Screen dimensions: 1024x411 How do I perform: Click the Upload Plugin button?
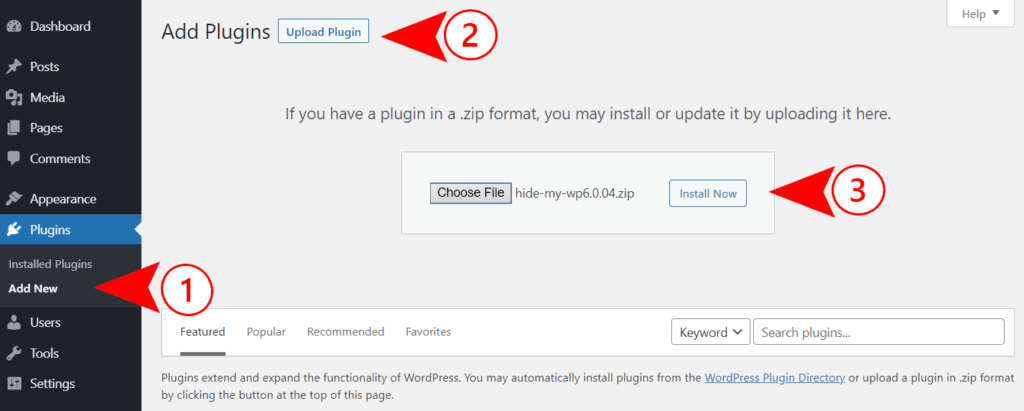click(x=323, y=32)
